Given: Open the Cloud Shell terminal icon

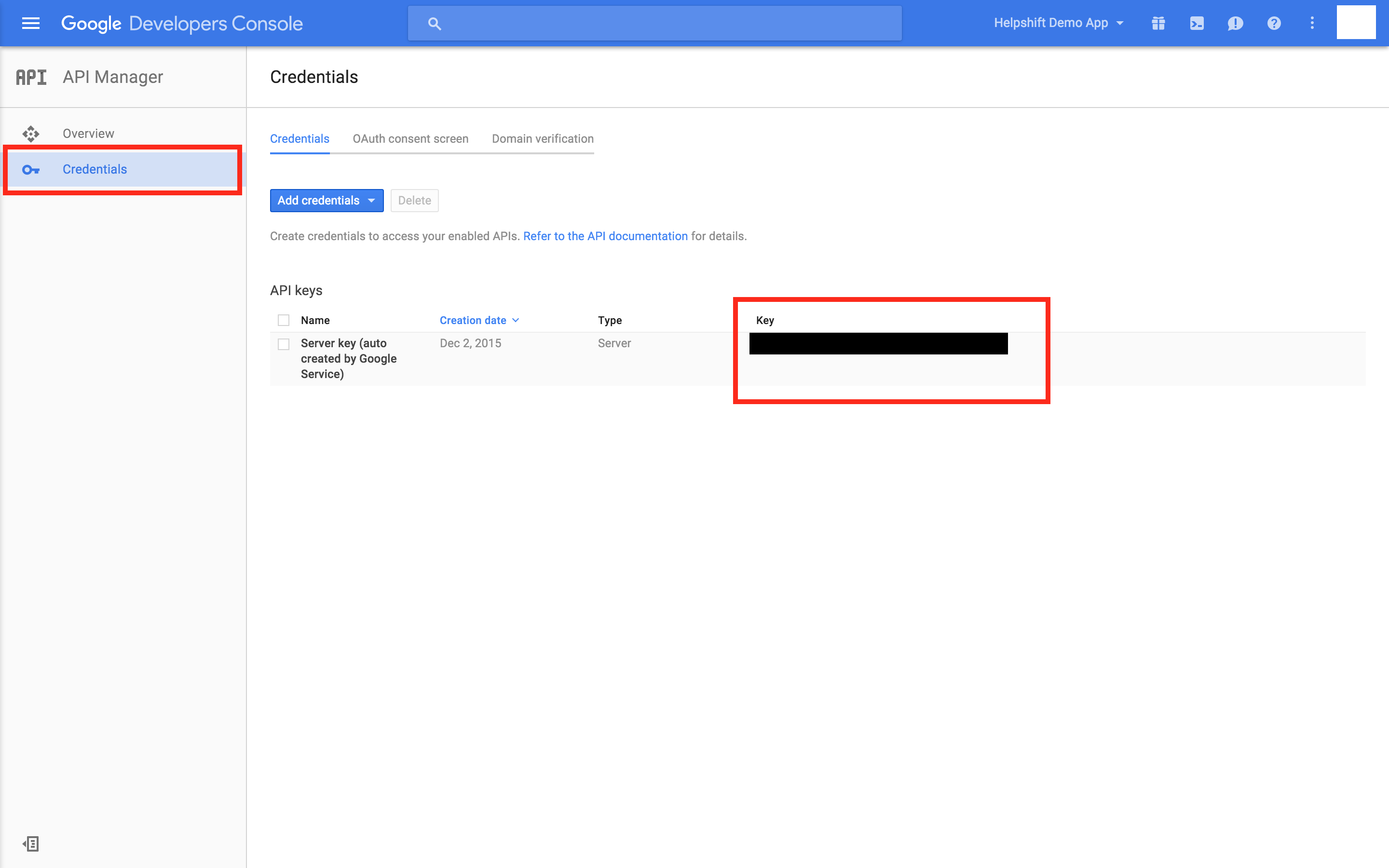Looking at the screenshot, I should tap(1197, 23).
